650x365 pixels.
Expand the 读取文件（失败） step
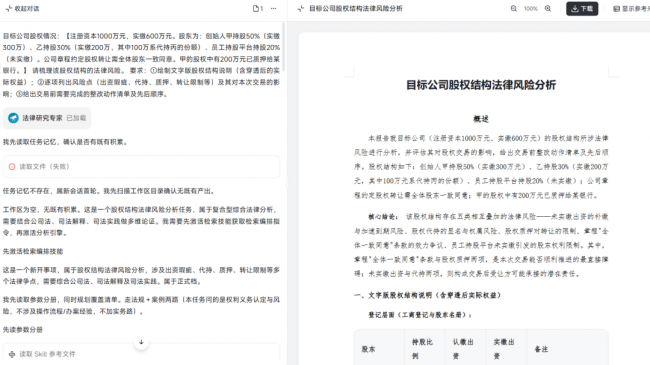click(x=141, y=167)
